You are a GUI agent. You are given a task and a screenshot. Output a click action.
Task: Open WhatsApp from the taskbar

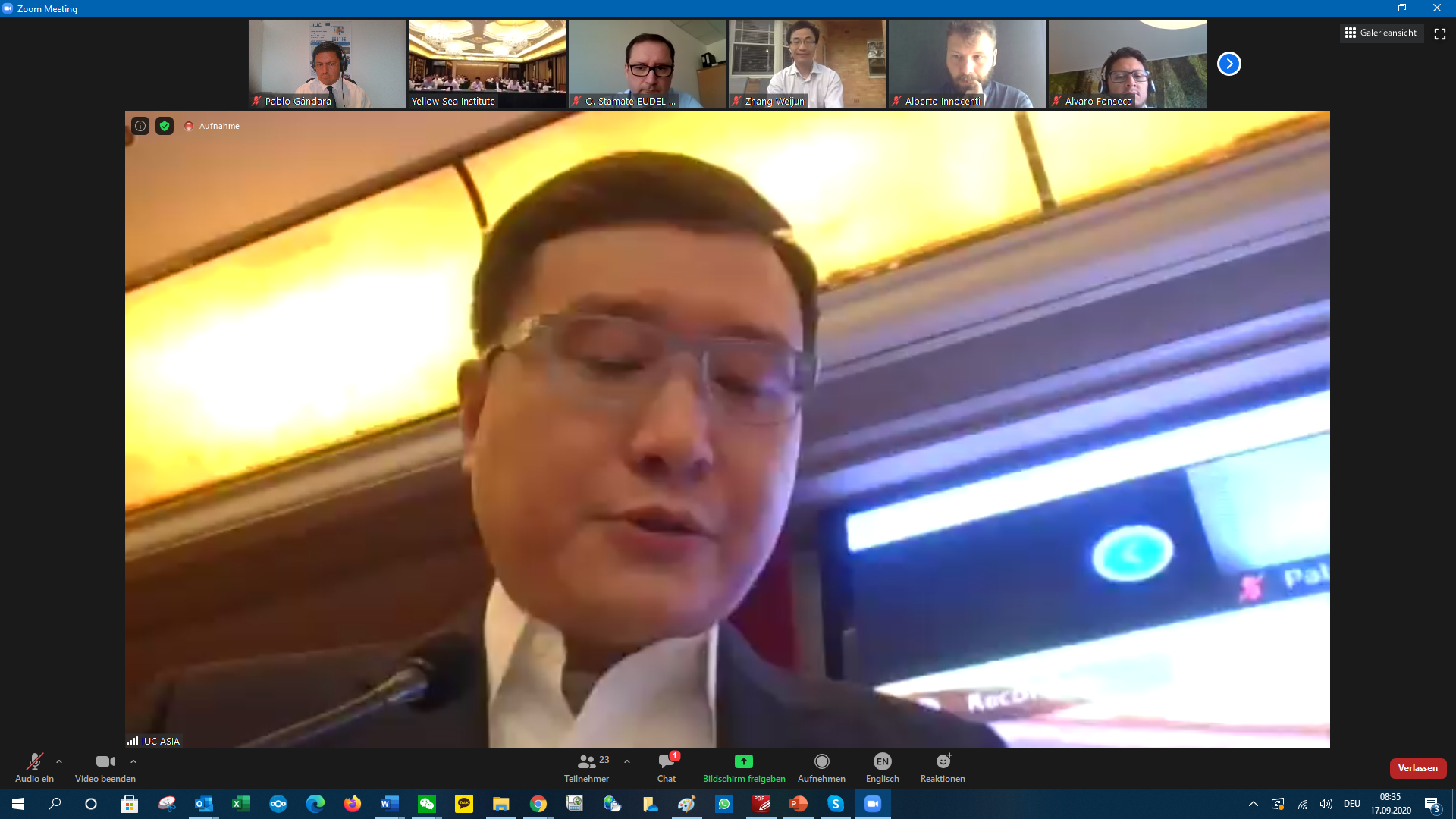pyautogui.click(x=724, y=804)
